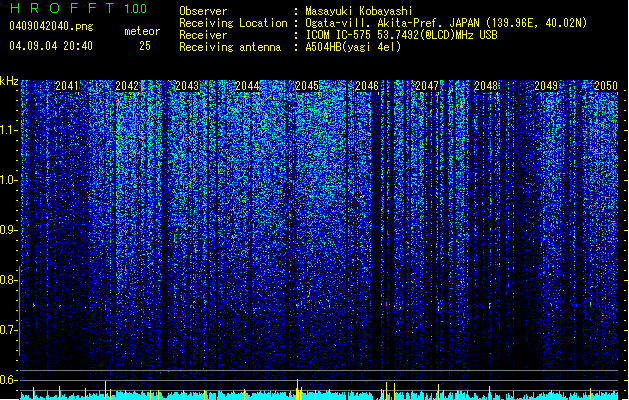This screenshot has height=400, width=629.
Task: Click the 2042 time marker
Action: point(127,86)
